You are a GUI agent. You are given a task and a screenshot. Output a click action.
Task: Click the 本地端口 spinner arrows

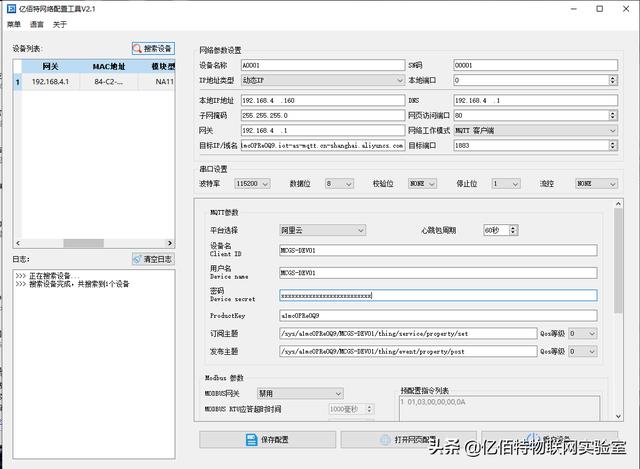[x=613, y=80]
